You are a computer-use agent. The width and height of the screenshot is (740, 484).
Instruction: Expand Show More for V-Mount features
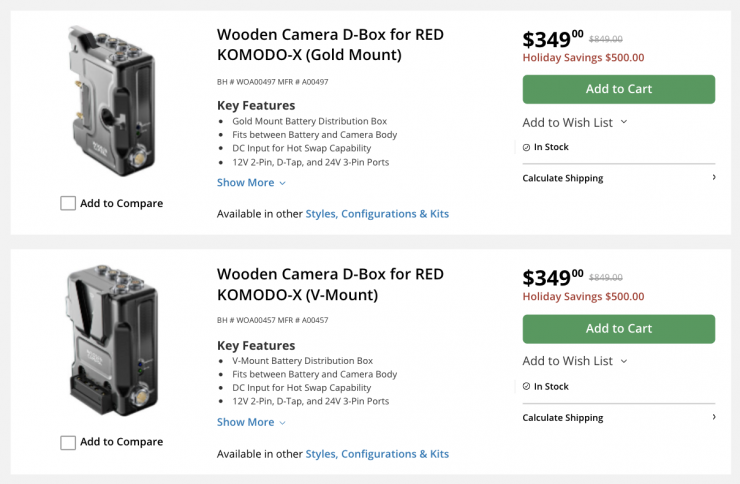[251, 422]
